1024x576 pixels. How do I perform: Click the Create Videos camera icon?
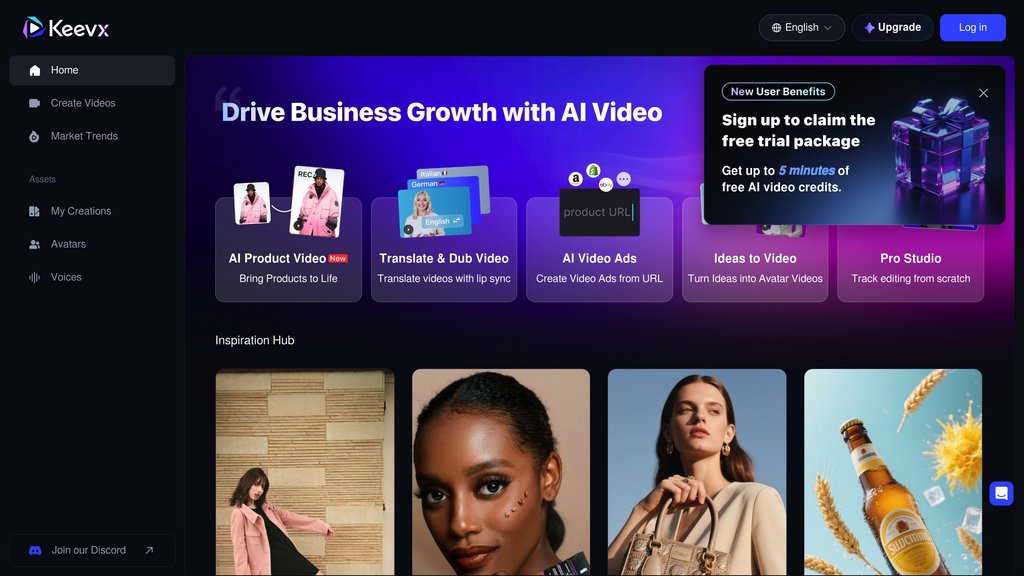point(35,104)
